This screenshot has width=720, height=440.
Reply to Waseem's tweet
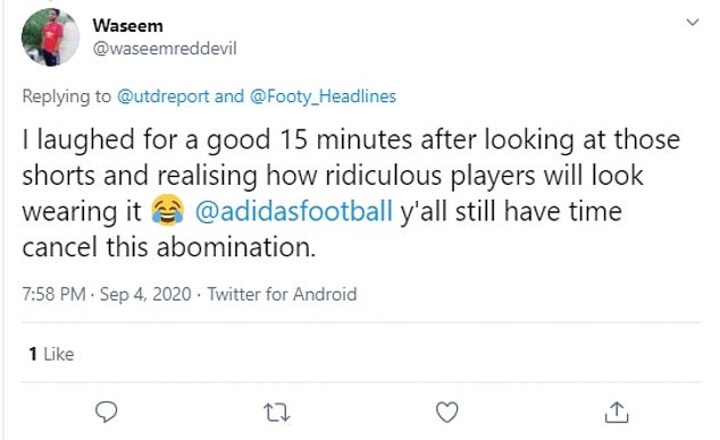(111, 411)
